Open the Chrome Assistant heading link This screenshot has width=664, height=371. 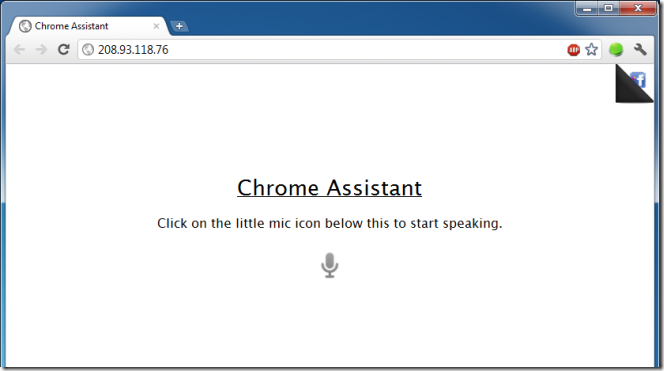coord(329,188)
